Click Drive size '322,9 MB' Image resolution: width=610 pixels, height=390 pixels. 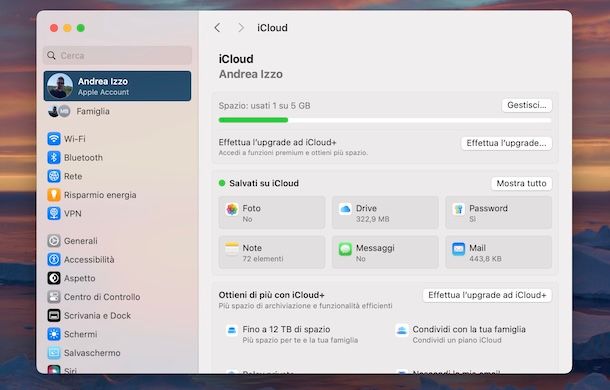(x=372, y=219)
